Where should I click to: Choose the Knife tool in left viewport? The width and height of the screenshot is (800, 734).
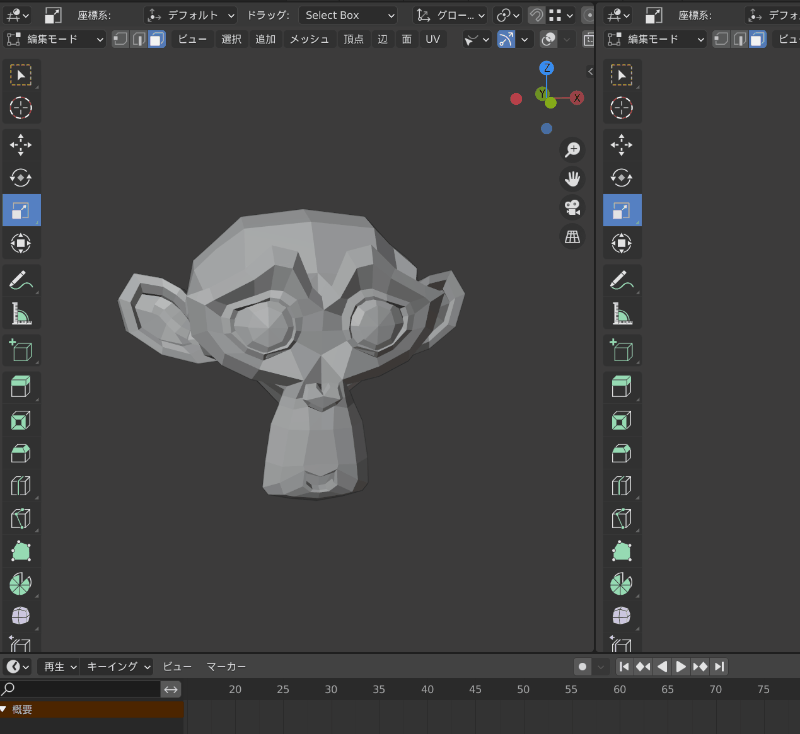[x=21, y=518]
